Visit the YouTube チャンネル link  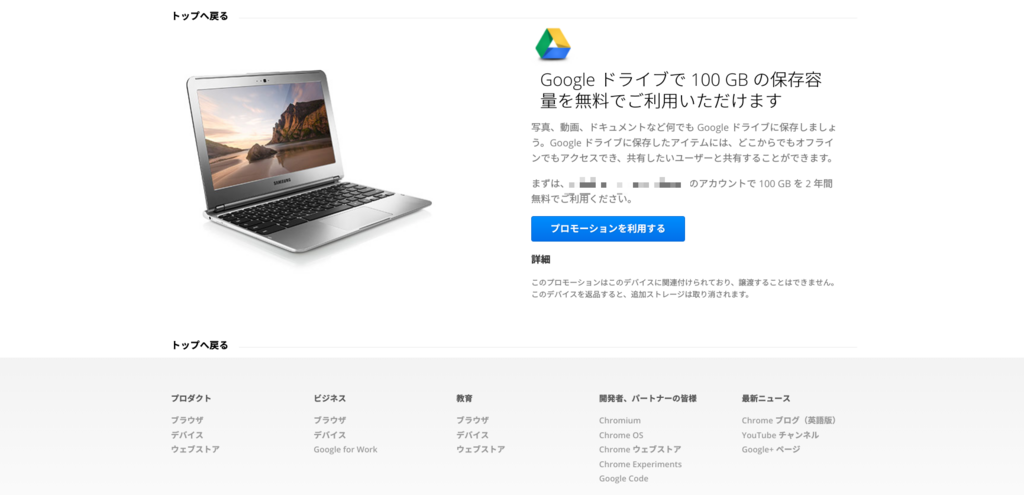(x=780, y=435)
